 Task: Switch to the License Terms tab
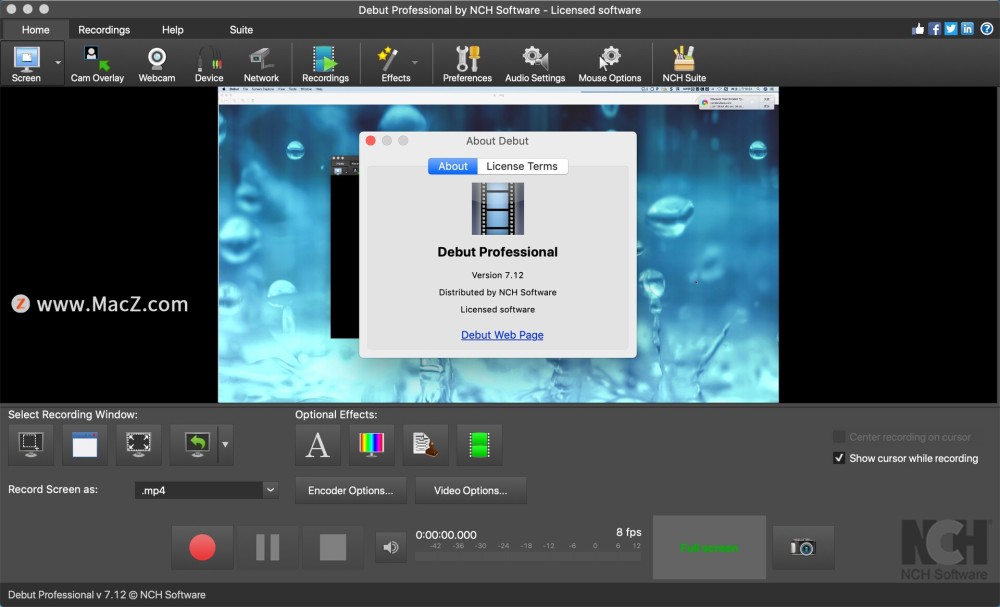tap(522, 166)
